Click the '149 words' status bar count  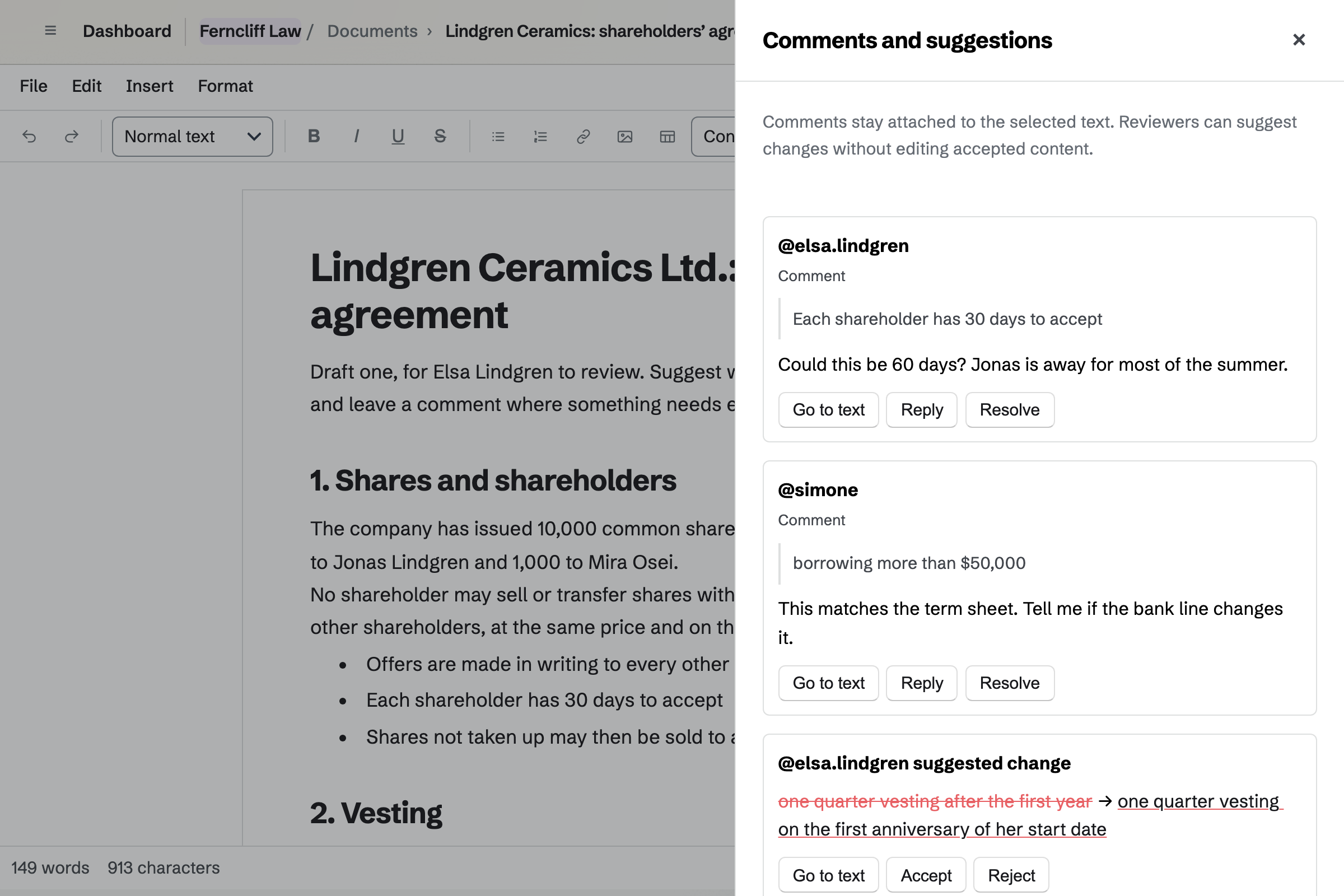pyautogui.click(x=50, y=867)
